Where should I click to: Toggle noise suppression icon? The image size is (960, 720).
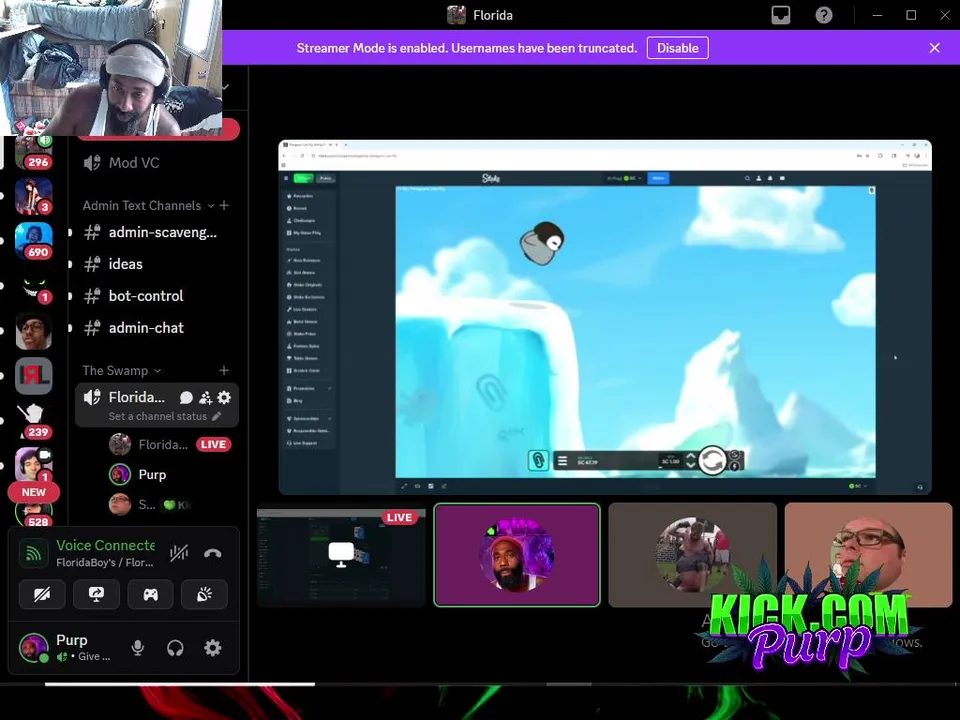[179, 553]
